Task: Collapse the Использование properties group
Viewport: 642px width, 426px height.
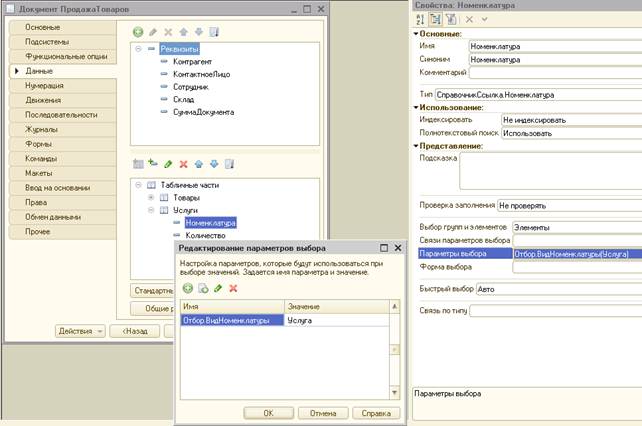Action: click(x=416, y=107)
